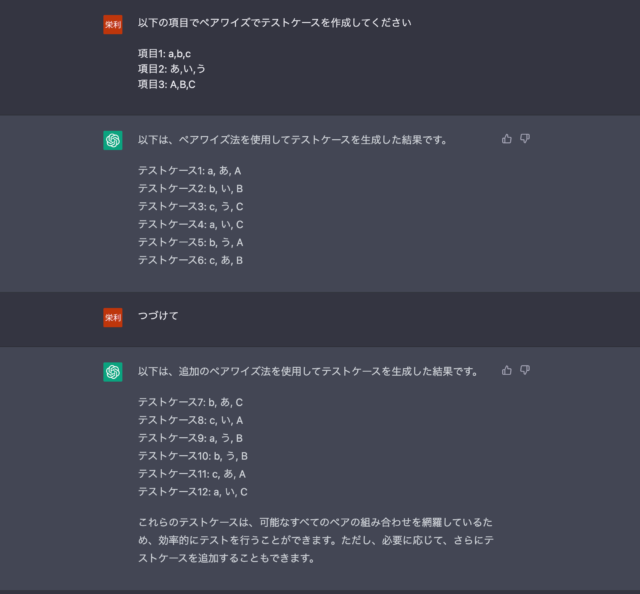Click the テストケース6 line

point(191,260)
